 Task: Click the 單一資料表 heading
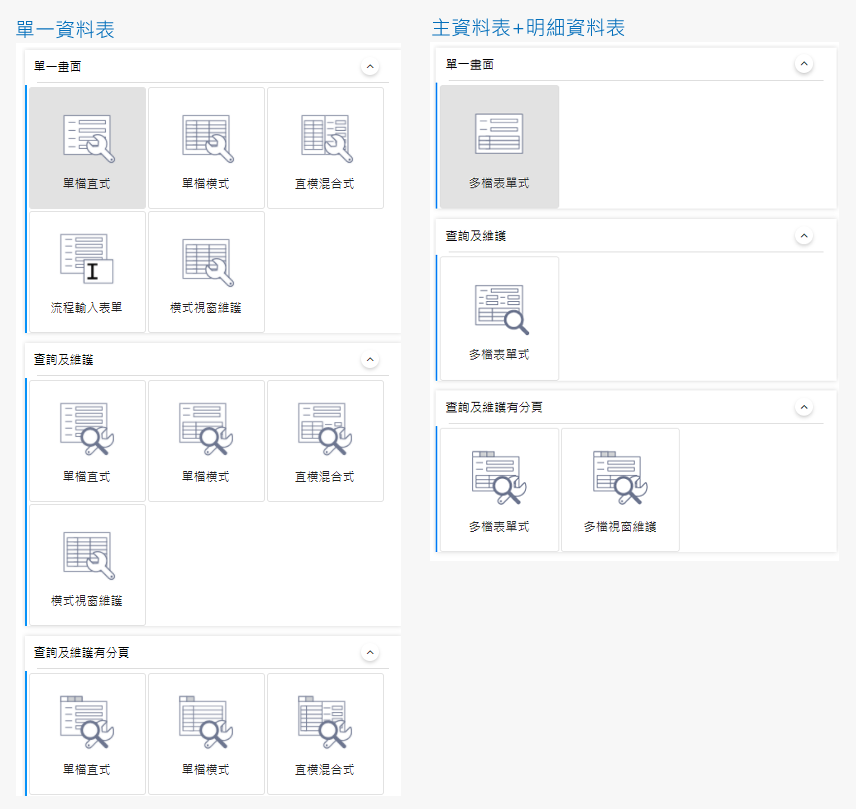[65, 29]
